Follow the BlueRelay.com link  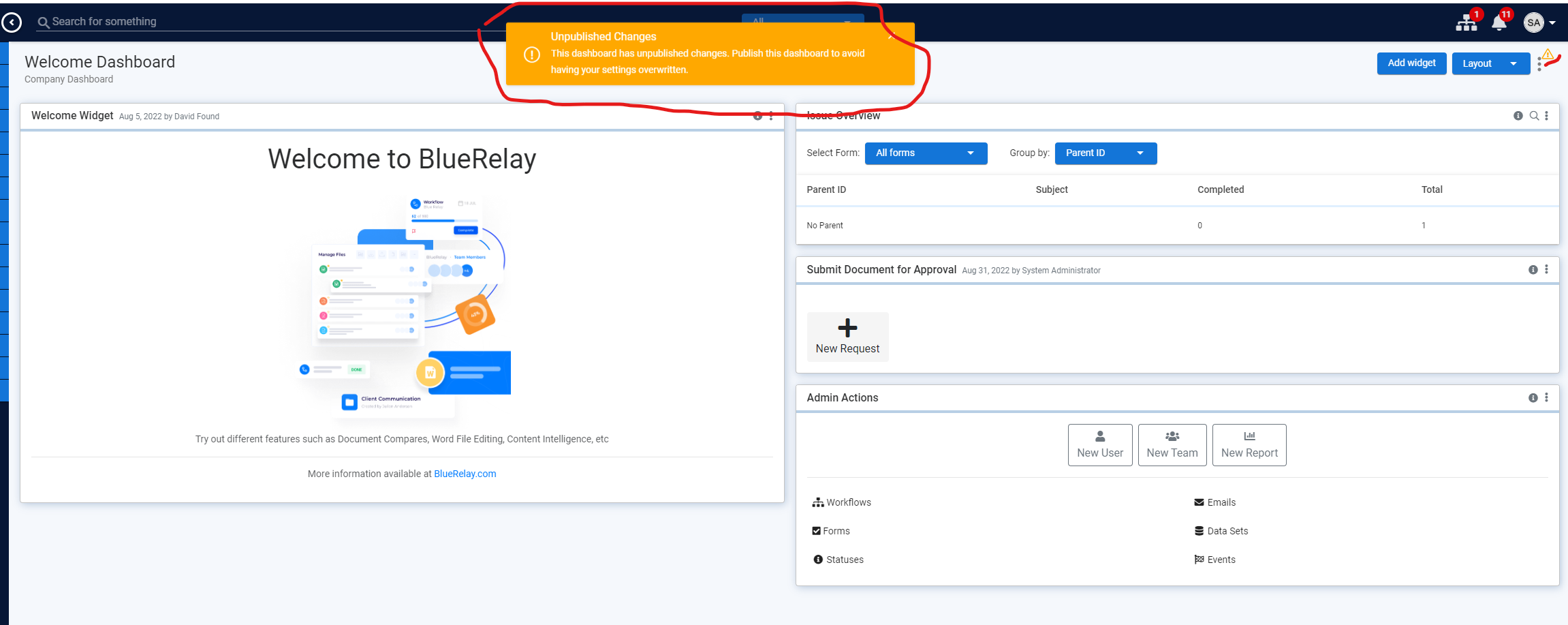[465, 474]
